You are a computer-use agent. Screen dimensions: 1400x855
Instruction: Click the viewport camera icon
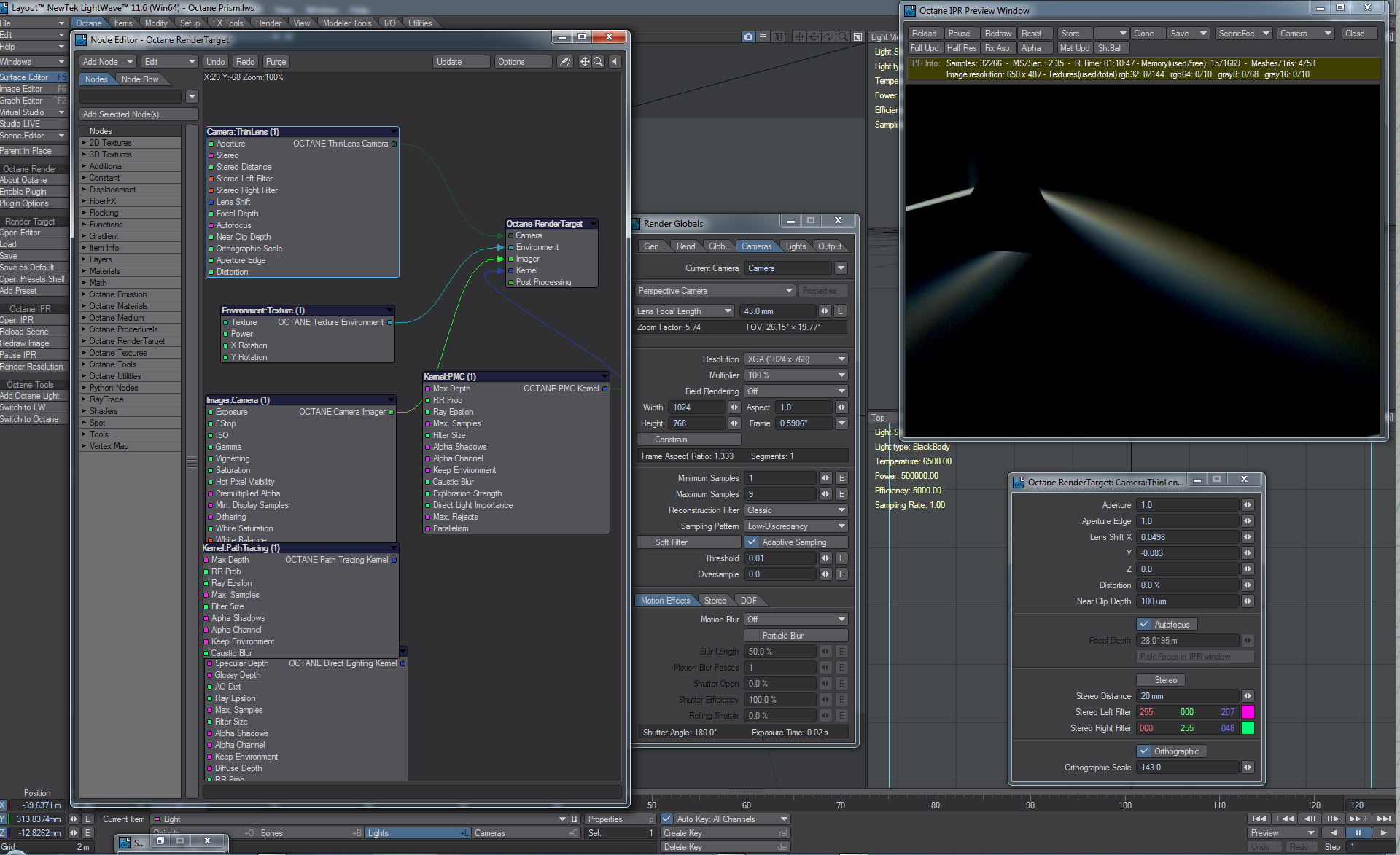pos(748,36)
